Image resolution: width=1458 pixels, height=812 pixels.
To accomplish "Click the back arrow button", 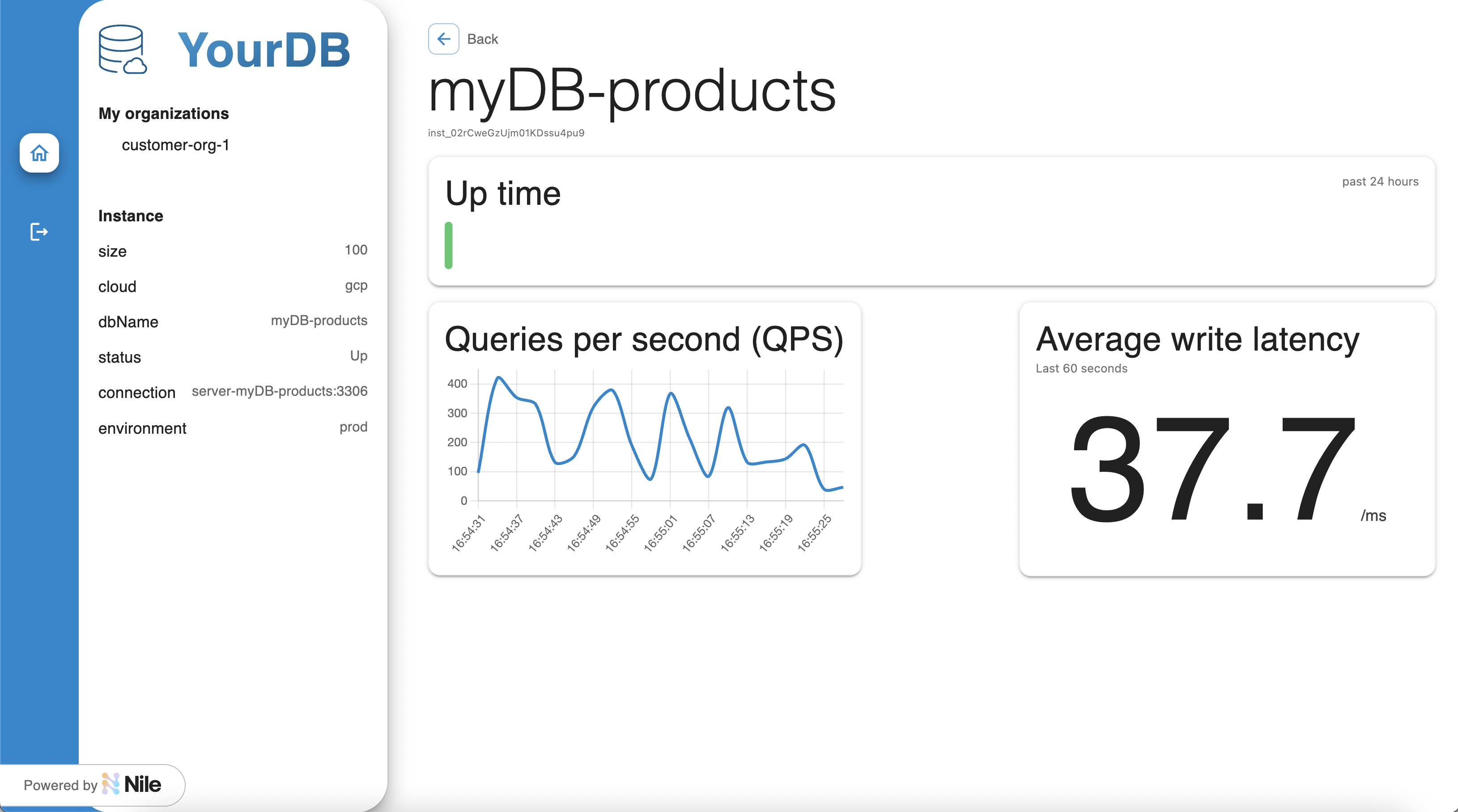I will click(x=443, y=39).
